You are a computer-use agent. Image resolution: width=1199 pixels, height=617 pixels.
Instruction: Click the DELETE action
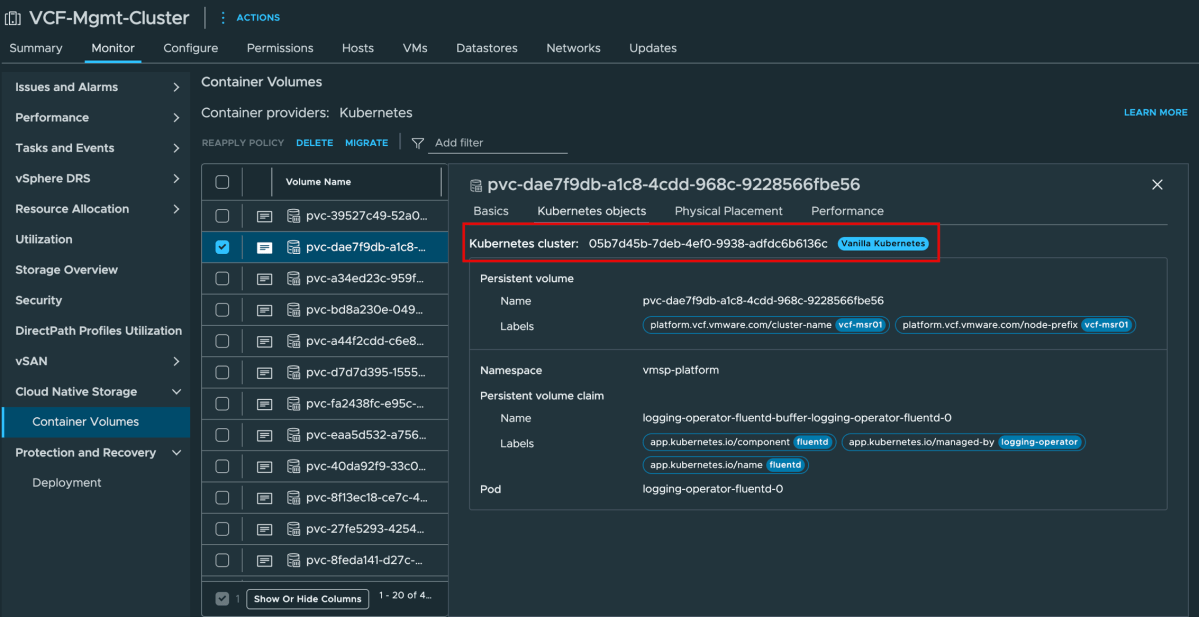coord(314,143)
